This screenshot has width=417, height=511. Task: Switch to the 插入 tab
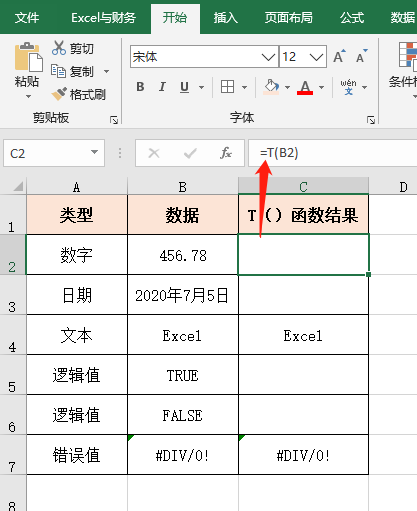(x=226, y=18)
